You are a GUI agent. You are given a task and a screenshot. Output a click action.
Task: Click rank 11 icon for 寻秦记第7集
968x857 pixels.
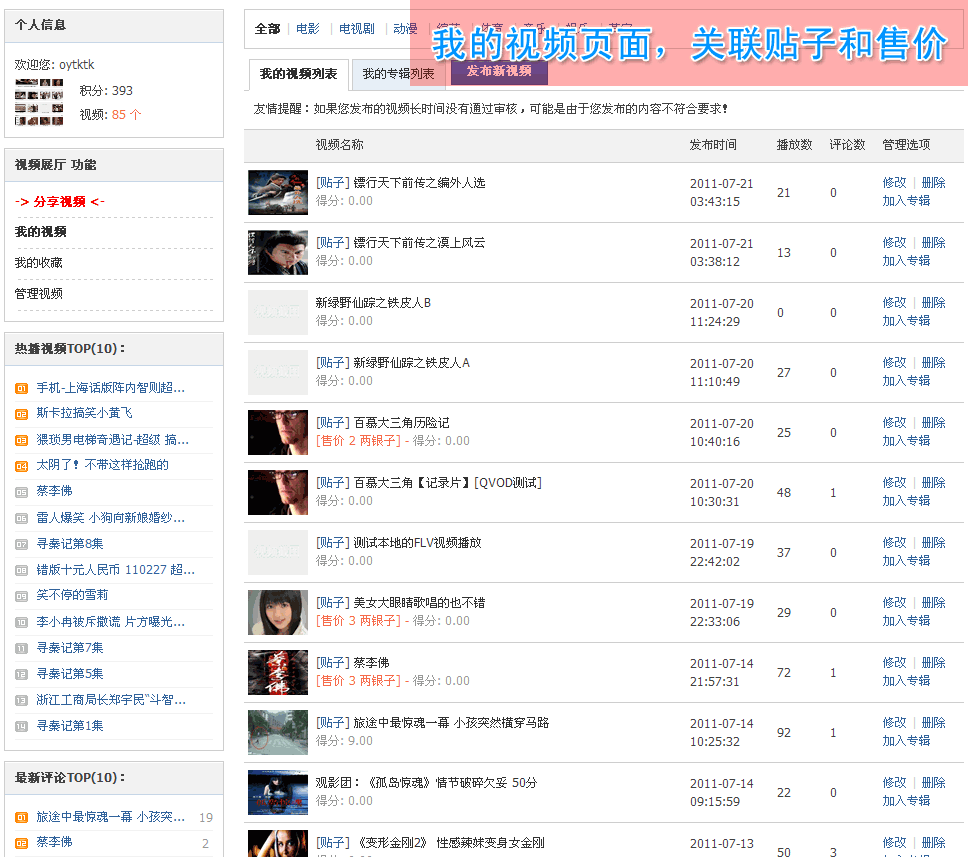22,648
